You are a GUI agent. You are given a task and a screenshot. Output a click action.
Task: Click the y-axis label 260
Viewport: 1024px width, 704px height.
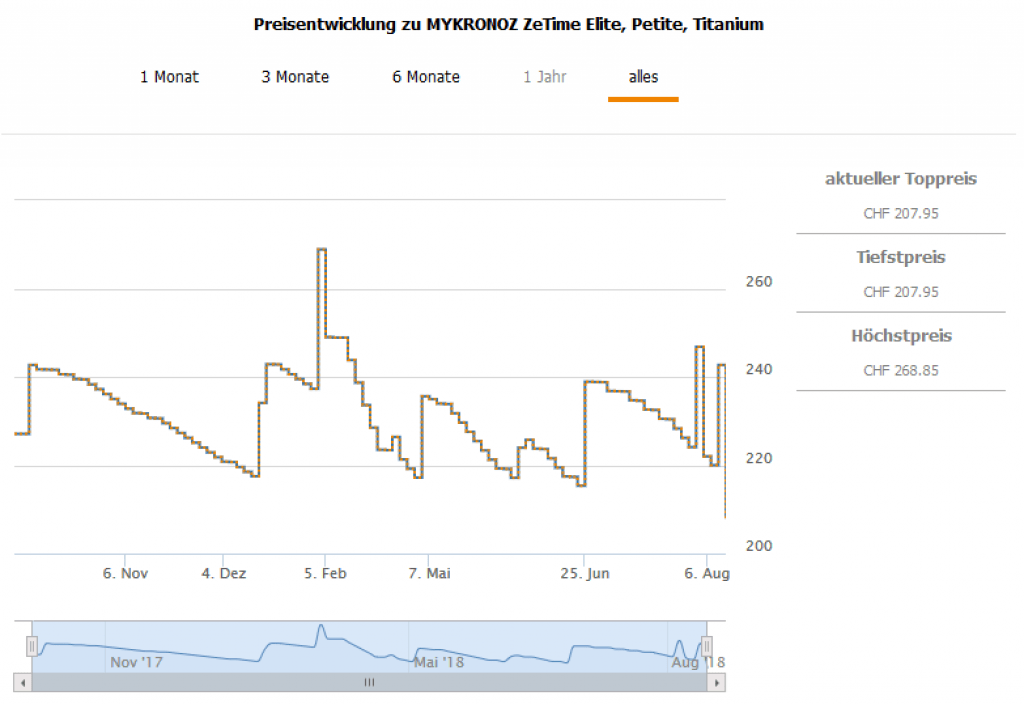[x=759, y=281]
